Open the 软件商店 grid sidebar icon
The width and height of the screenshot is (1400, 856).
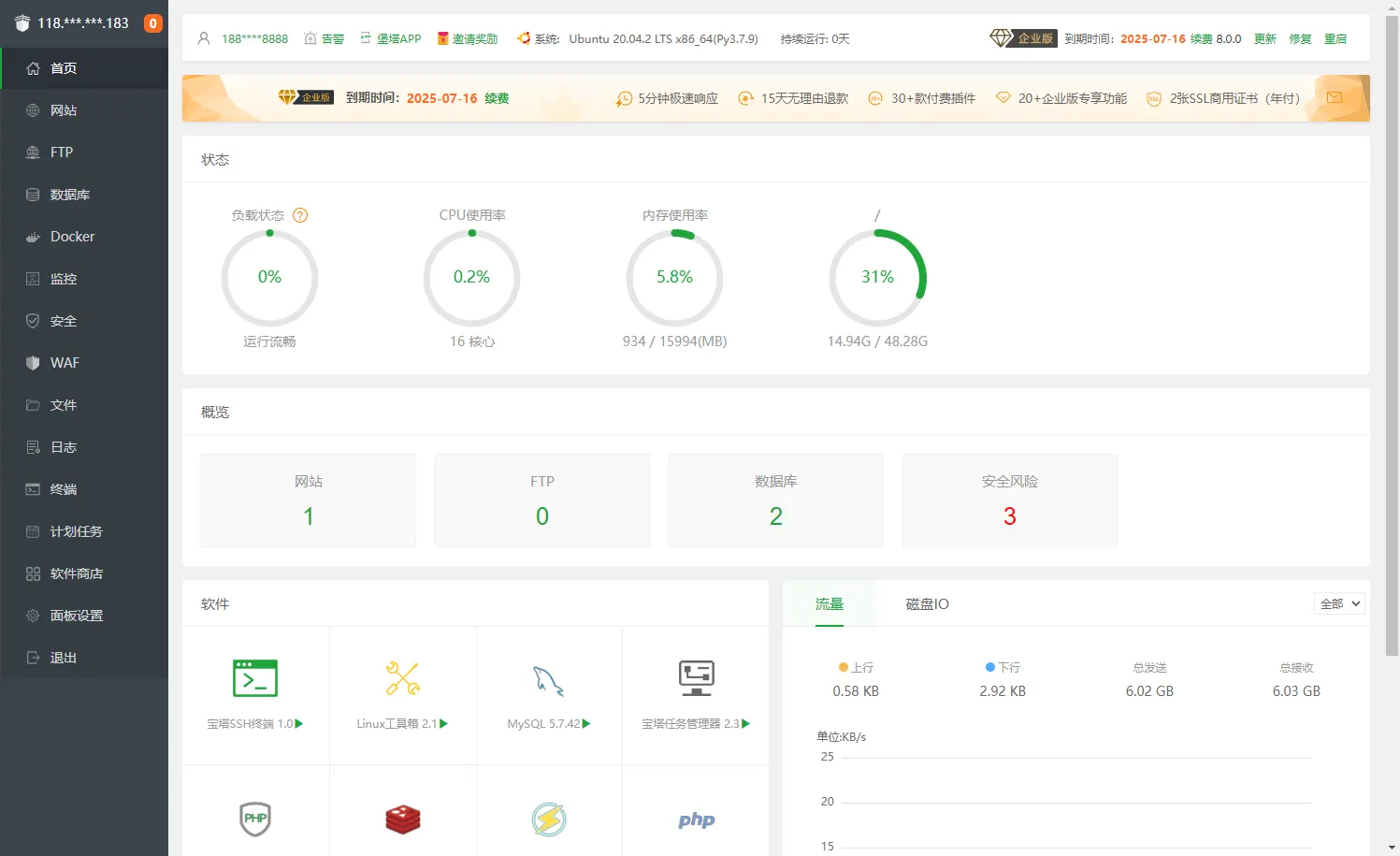pos(33,573)
